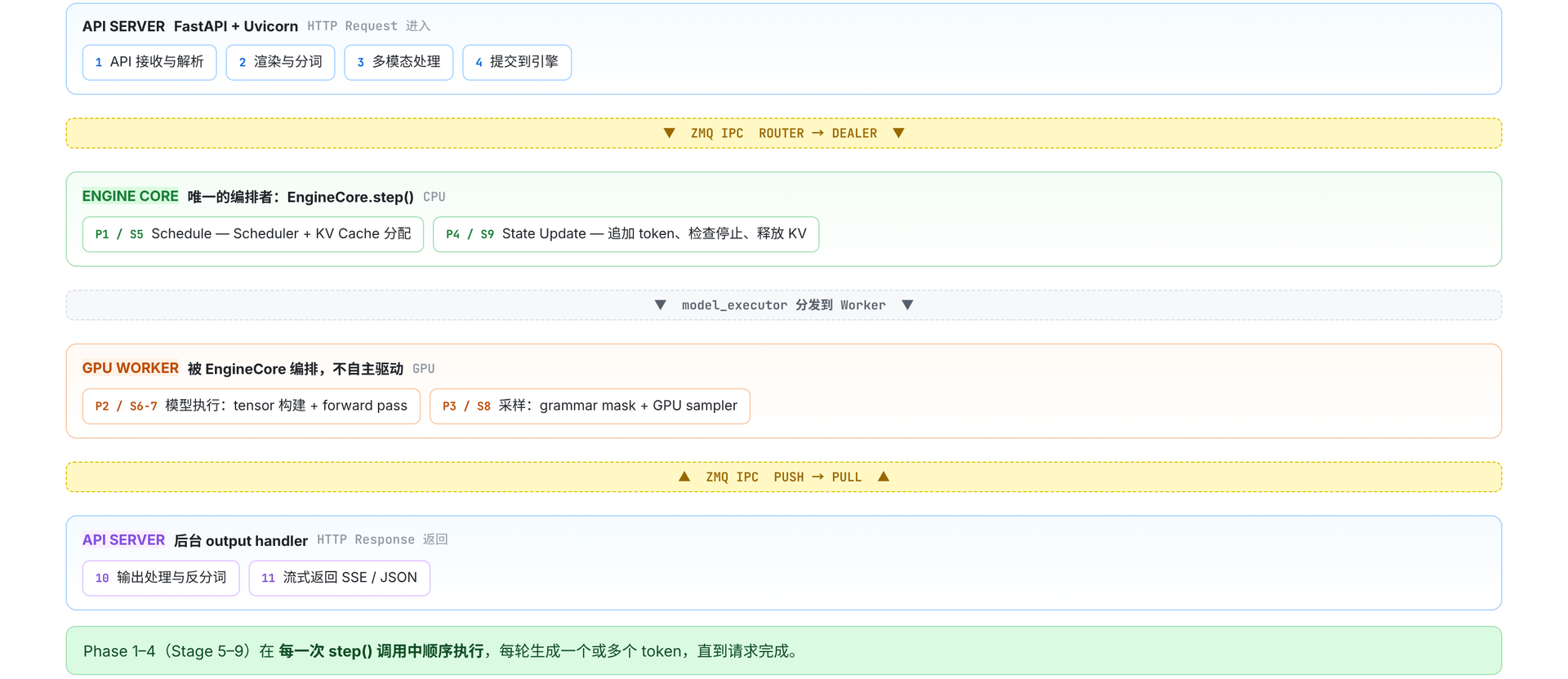The height and width of the screenshot is (679, 1568).
Task: Click the 'P1 / S5 Schedule' chip
Action: [253, 234]
